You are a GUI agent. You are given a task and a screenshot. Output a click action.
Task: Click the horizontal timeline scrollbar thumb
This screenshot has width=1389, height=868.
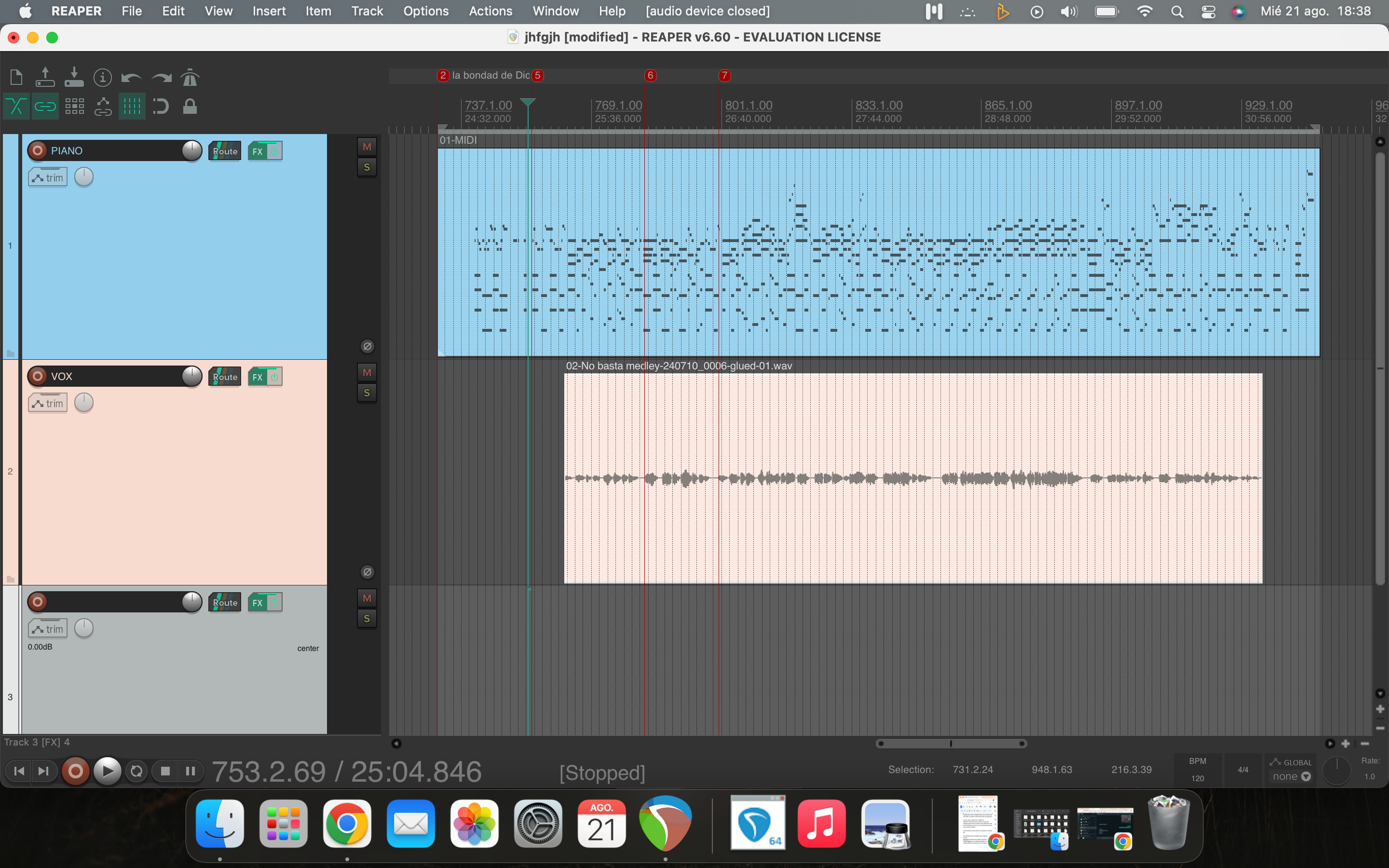(x=951, y=744)
